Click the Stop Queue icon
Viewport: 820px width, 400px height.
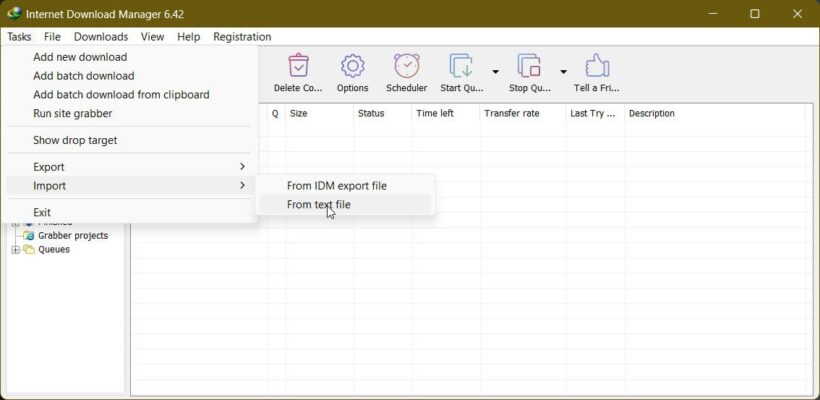click(x=529, y=67)
